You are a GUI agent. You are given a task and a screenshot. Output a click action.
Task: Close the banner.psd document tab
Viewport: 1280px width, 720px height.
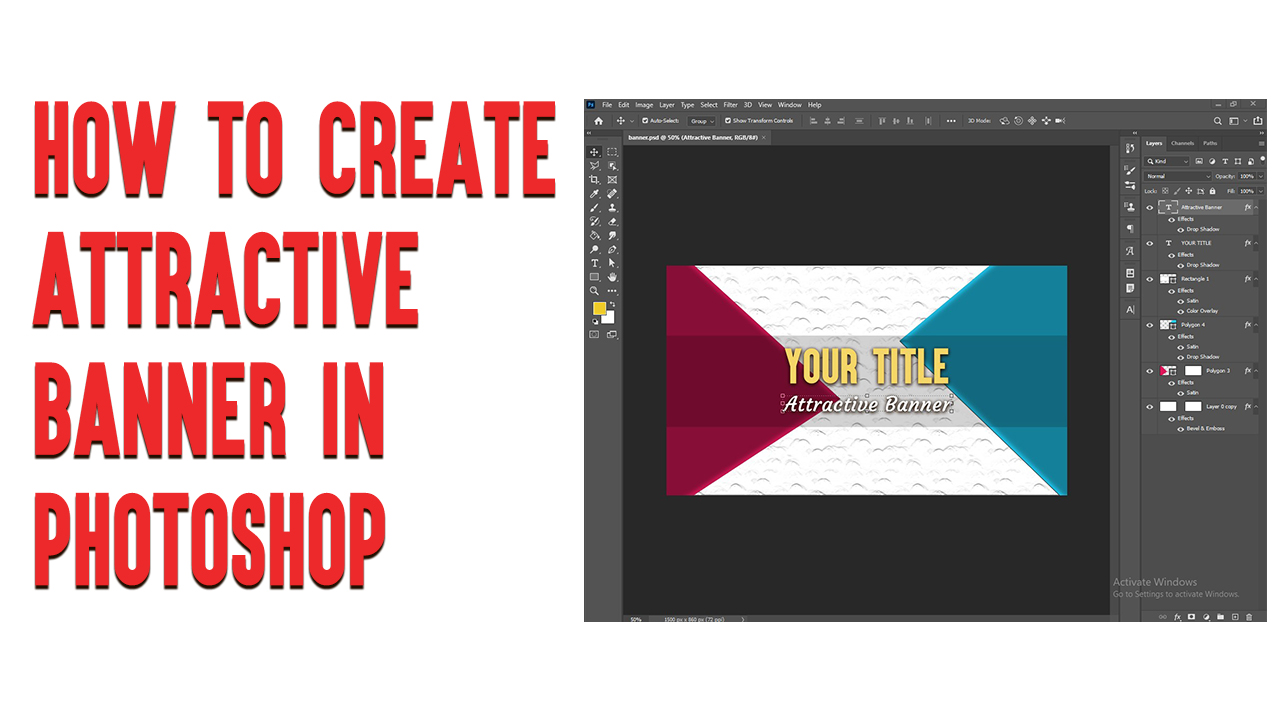point(763,138)
